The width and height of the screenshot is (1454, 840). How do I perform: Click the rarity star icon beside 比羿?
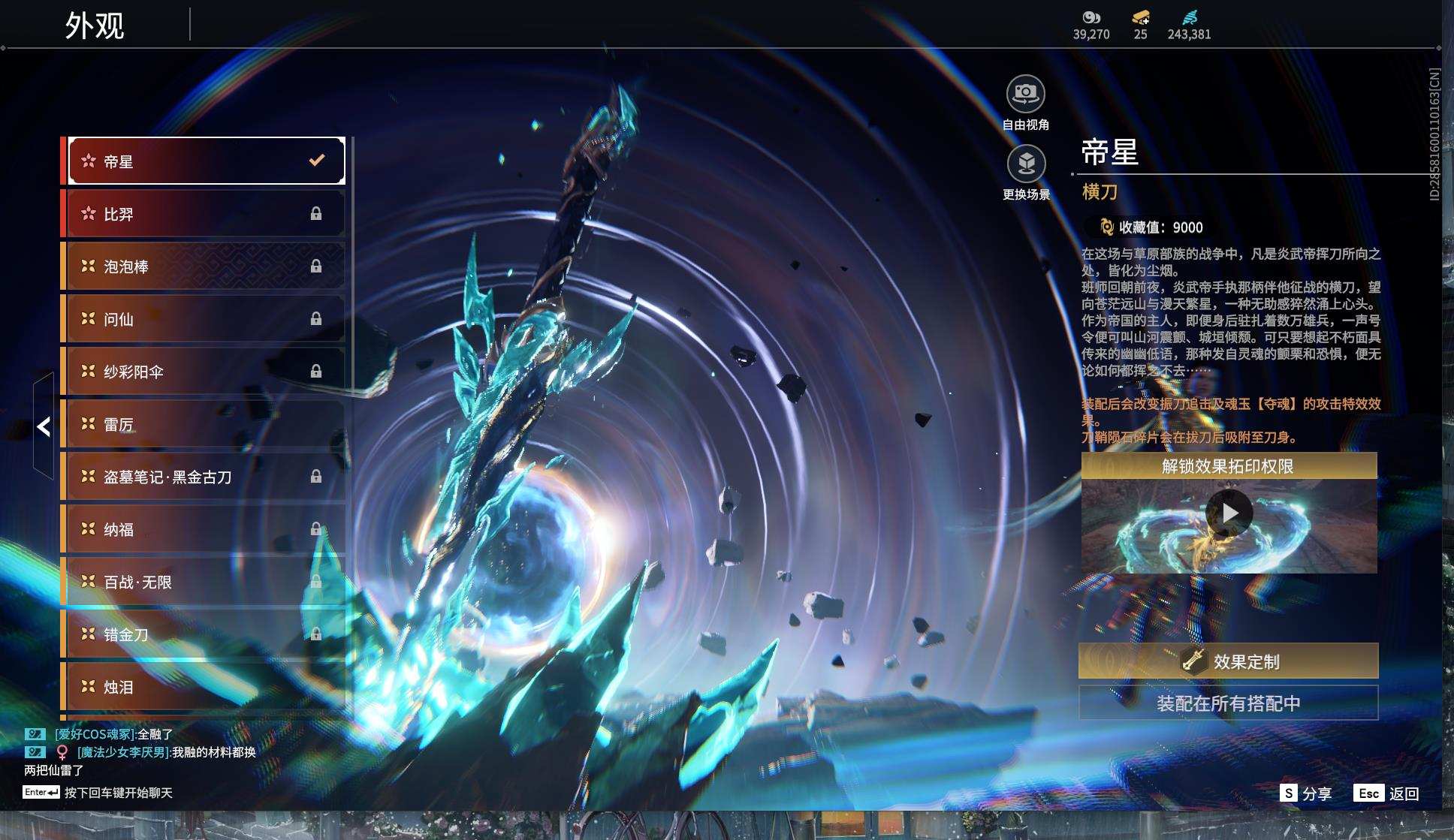pos(89,213)
